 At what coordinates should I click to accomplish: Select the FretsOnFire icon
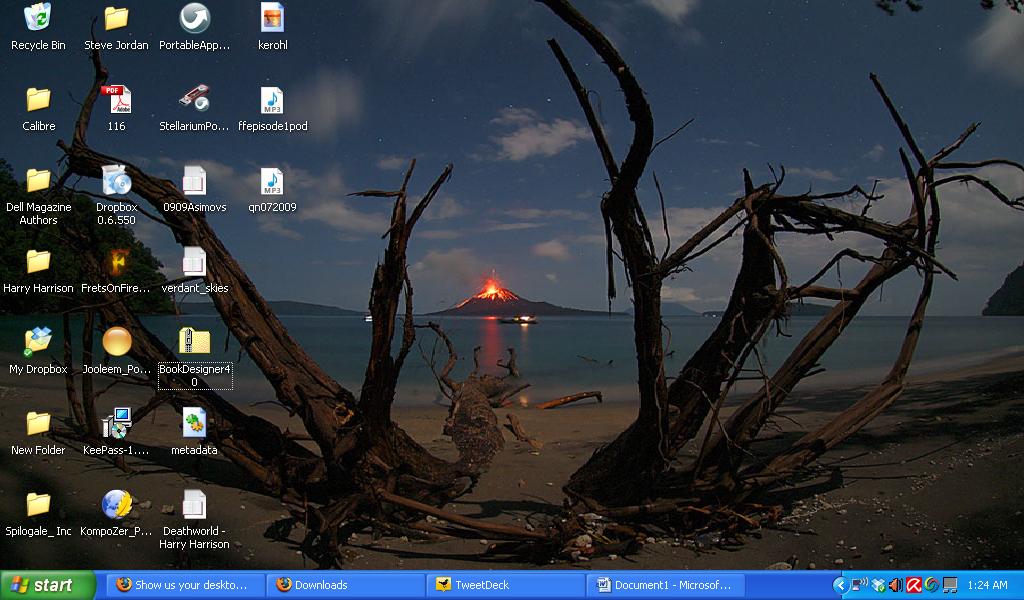(116, 261)
